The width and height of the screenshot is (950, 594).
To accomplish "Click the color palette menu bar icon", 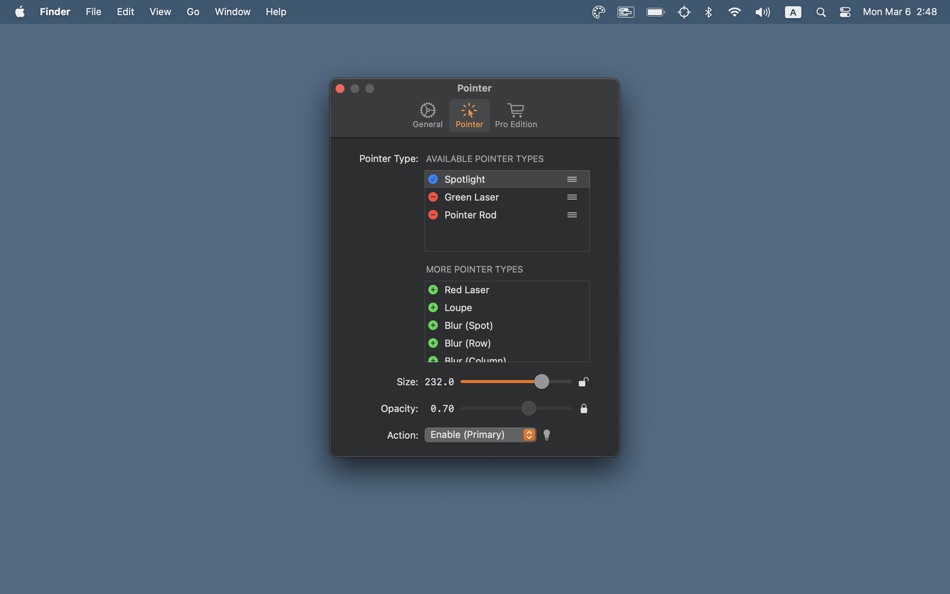I will click(x=599, y=12).
